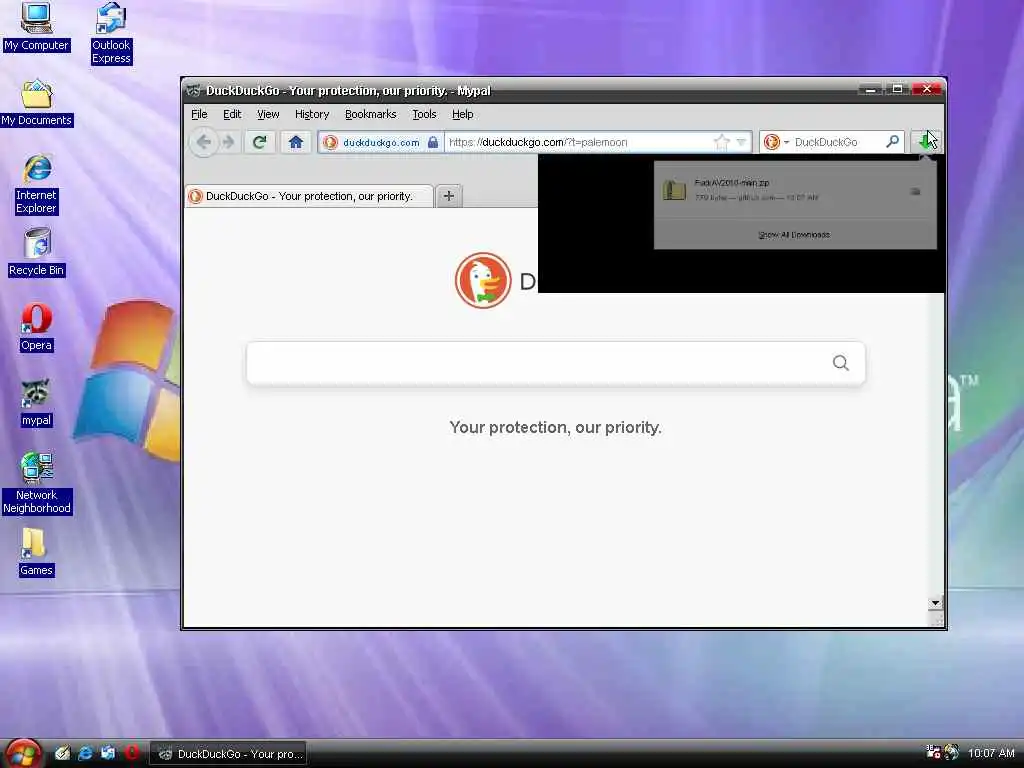
Task: Go to the Home page
Action: [x=296, y=142]
